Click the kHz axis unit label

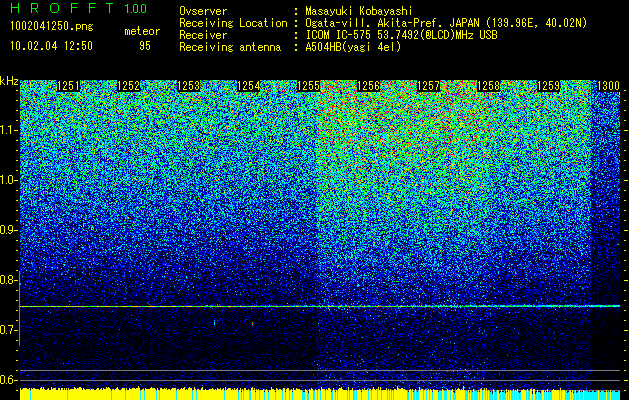click(9, 81)
